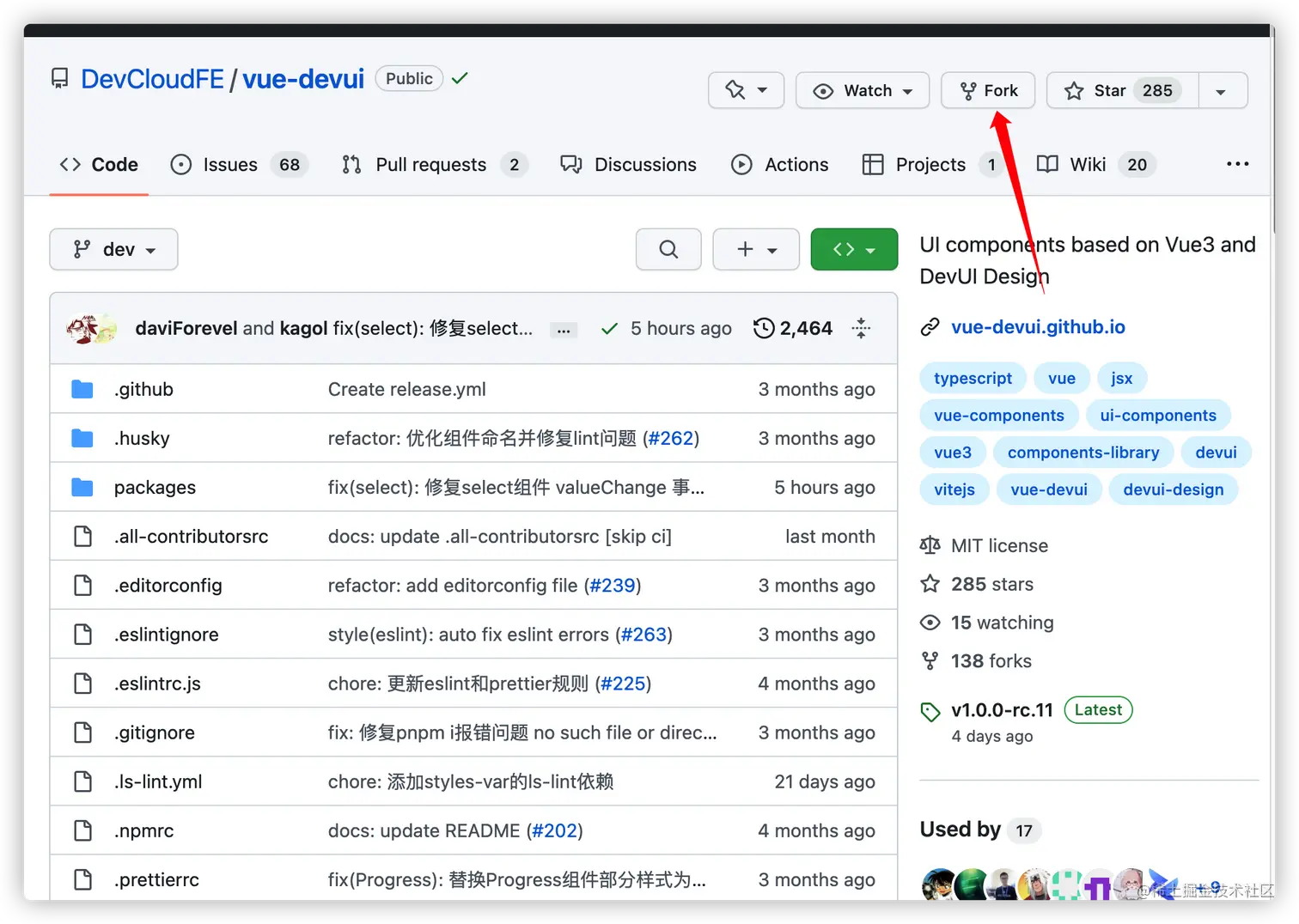The width and height of the screenshot is (1299, 924).
Task: Click the .github folder icon
Action: pyautogui.click(x=82, y=389)
